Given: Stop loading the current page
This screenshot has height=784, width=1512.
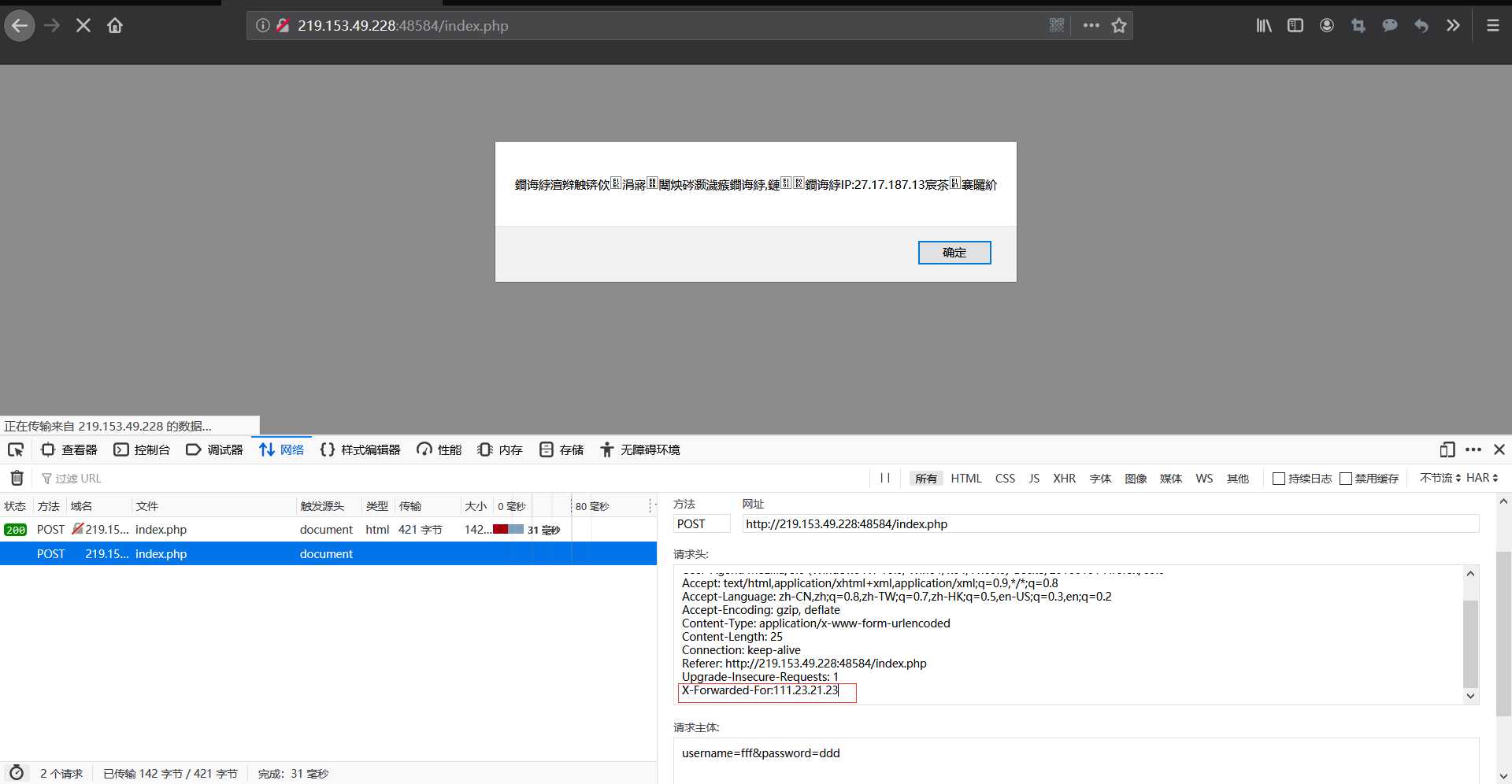Looking at the screenshot, I should (x=83, y=26).
